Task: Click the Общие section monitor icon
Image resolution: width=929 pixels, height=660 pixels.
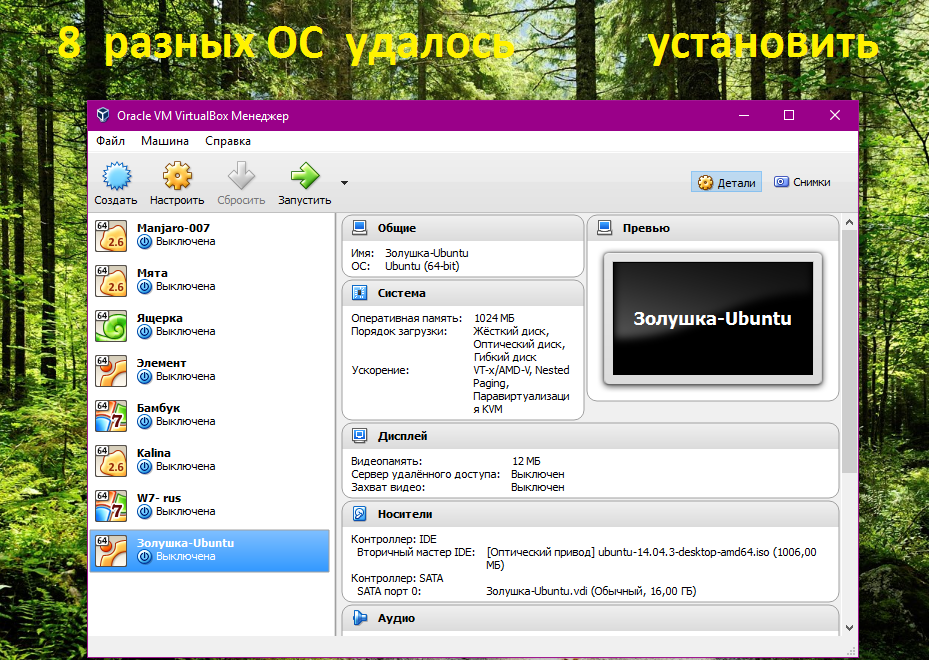Action: (360, 228)
